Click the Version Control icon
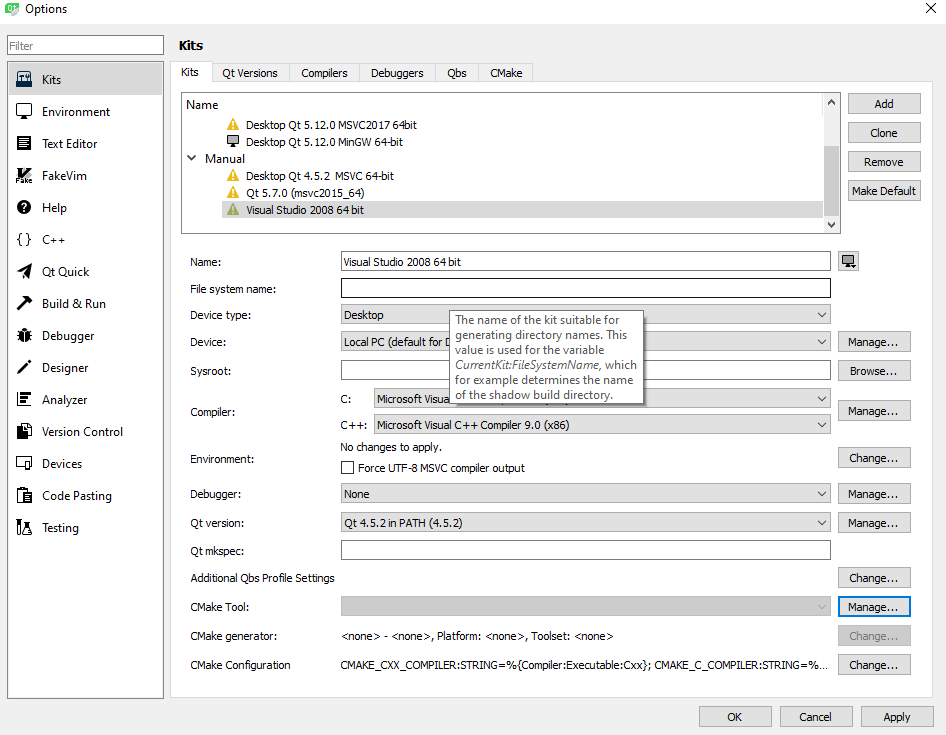 (x=24, y=431)
